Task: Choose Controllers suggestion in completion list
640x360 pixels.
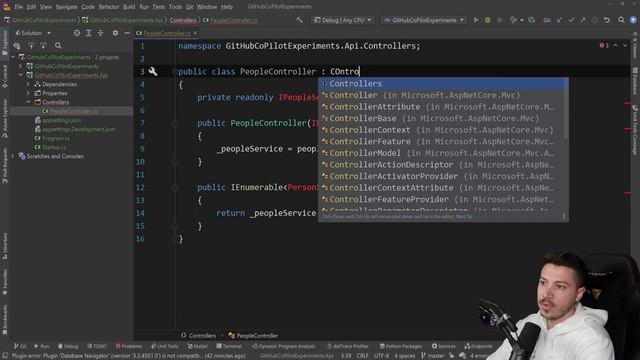Action: coord(443,84)
